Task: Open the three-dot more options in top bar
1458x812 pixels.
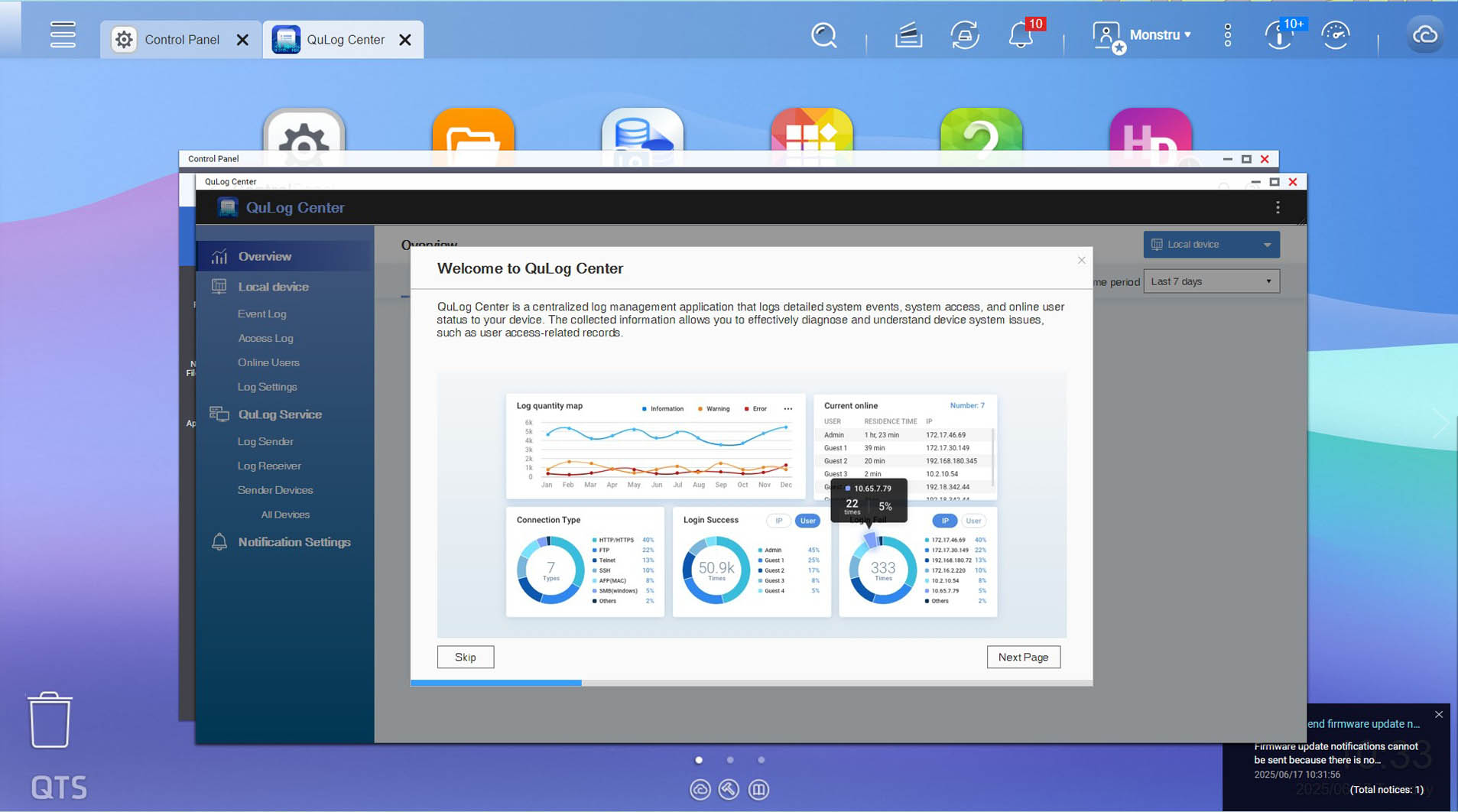Action: (x=1227, y=35)
